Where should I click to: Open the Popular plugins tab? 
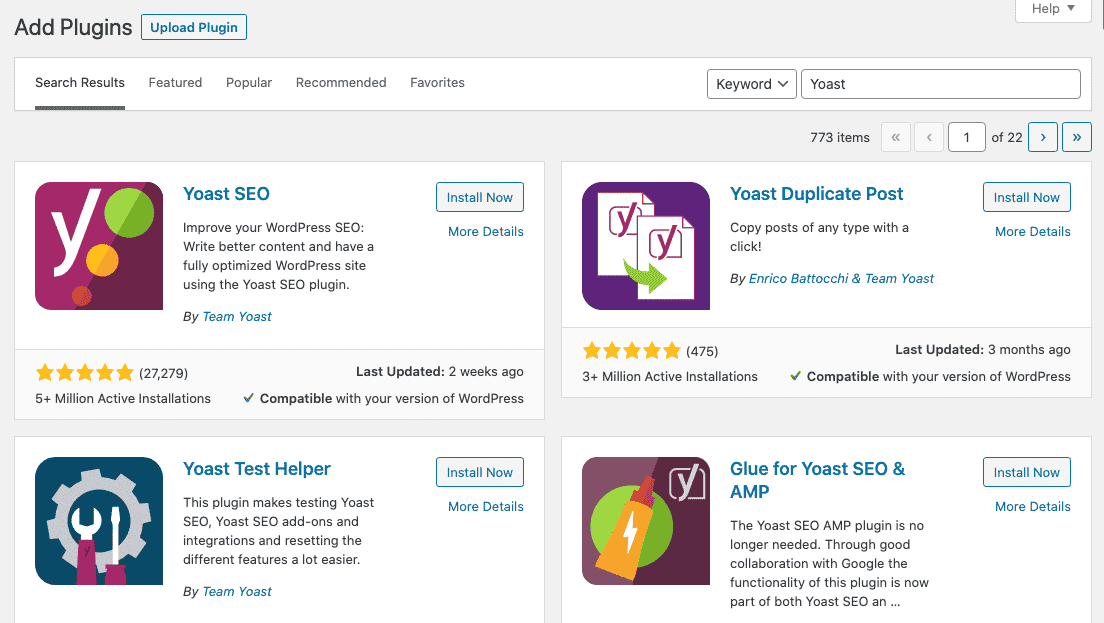pos(249,82)
